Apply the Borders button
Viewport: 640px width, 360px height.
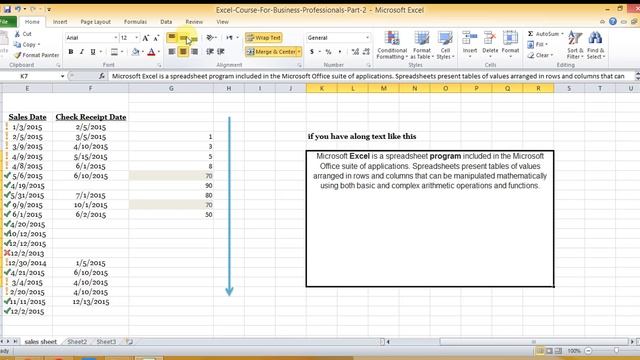[114, 52]
